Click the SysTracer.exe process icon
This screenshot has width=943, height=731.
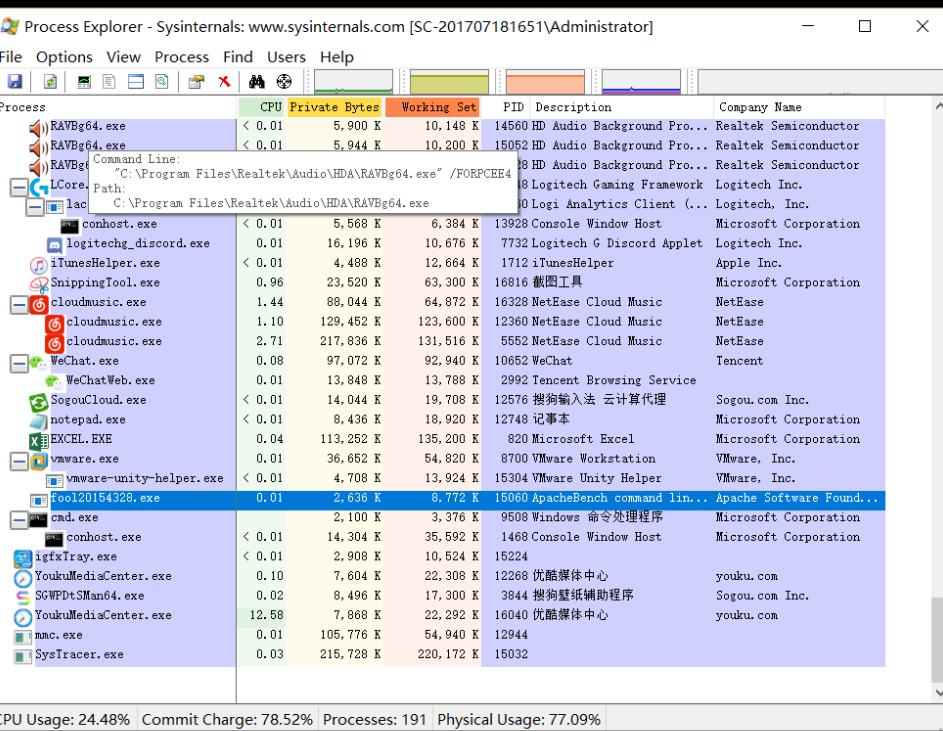[x=23, y=656]
